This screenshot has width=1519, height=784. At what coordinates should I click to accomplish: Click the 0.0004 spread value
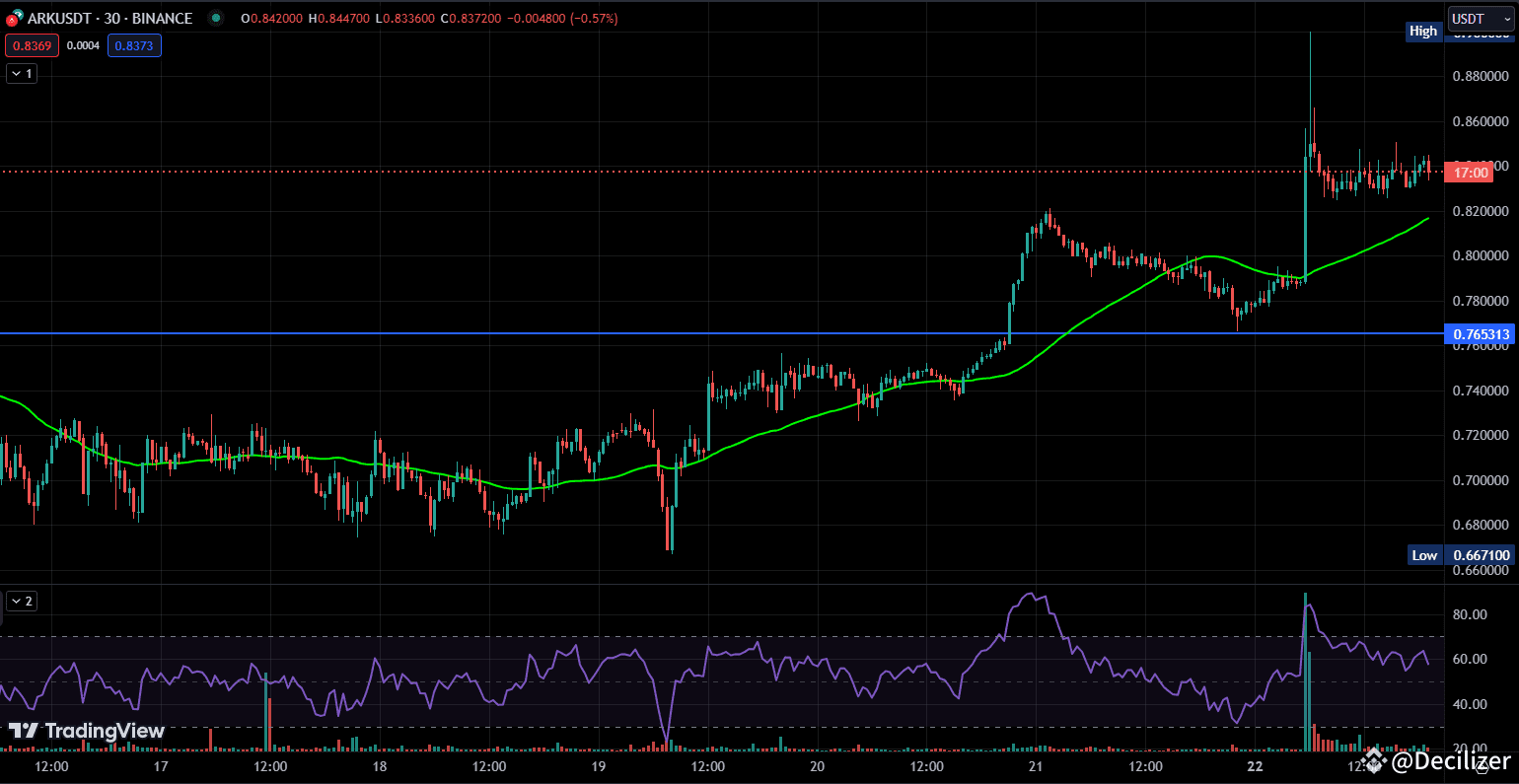click(83, 44)
